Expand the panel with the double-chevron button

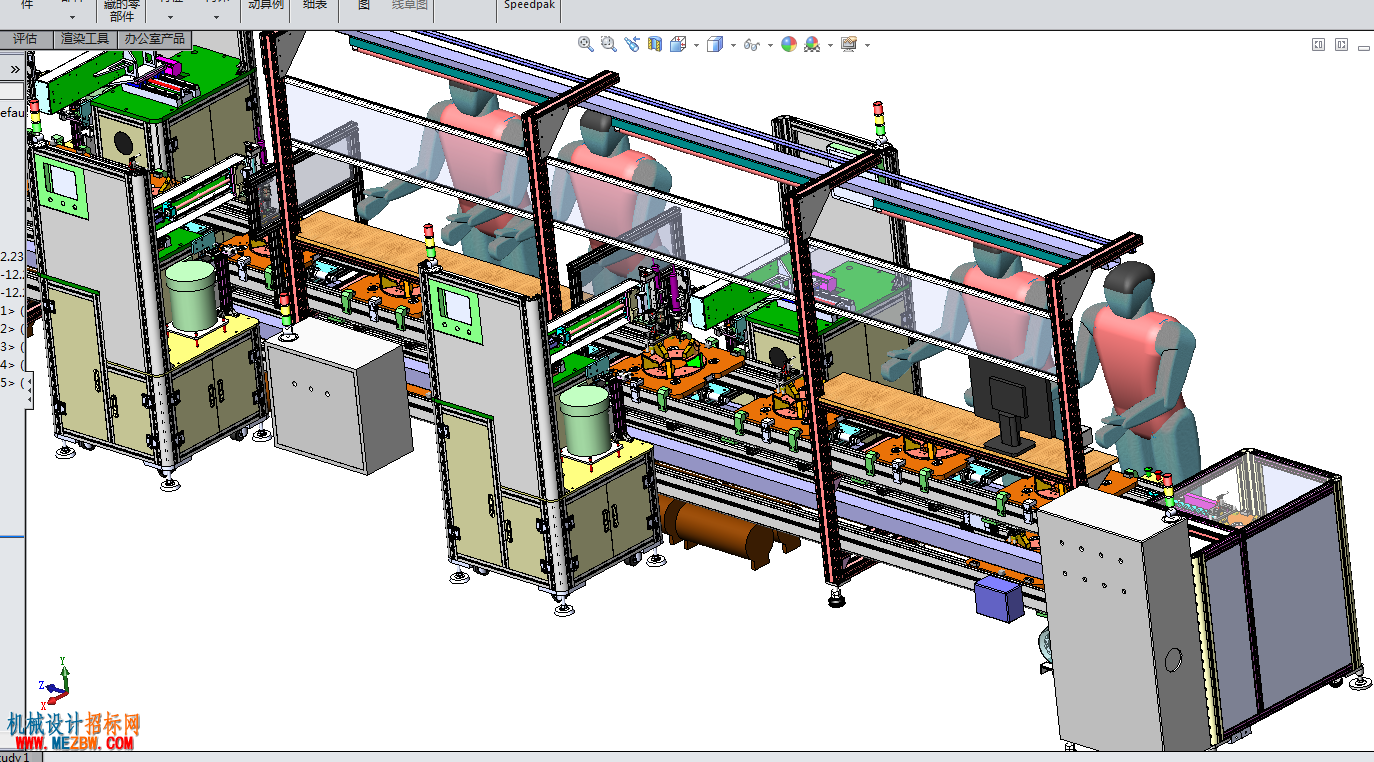[15, 69]
